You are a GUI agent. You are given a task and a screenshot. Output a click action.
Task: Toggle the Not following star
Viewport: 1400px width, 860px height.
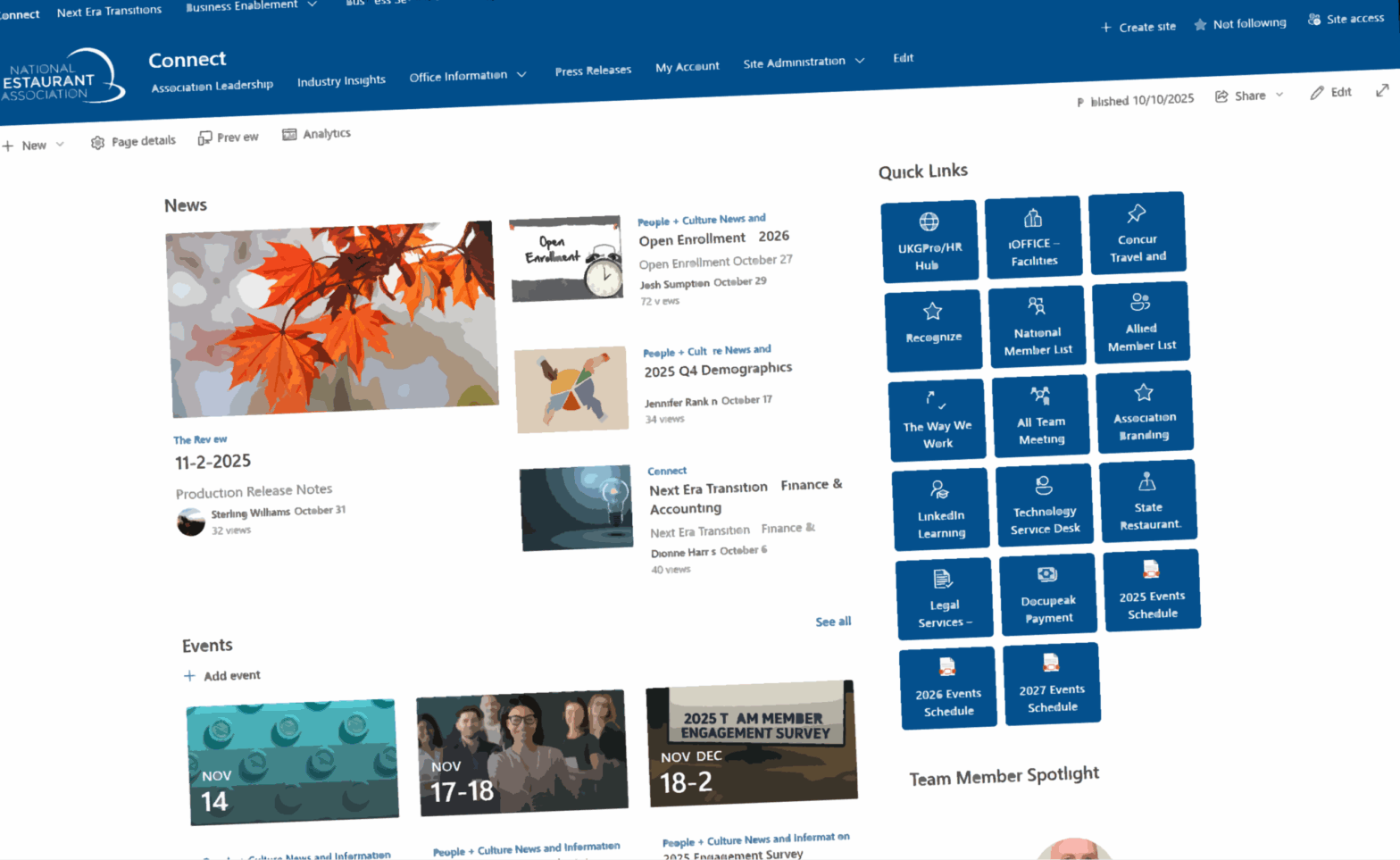[x=1241, y=24]
